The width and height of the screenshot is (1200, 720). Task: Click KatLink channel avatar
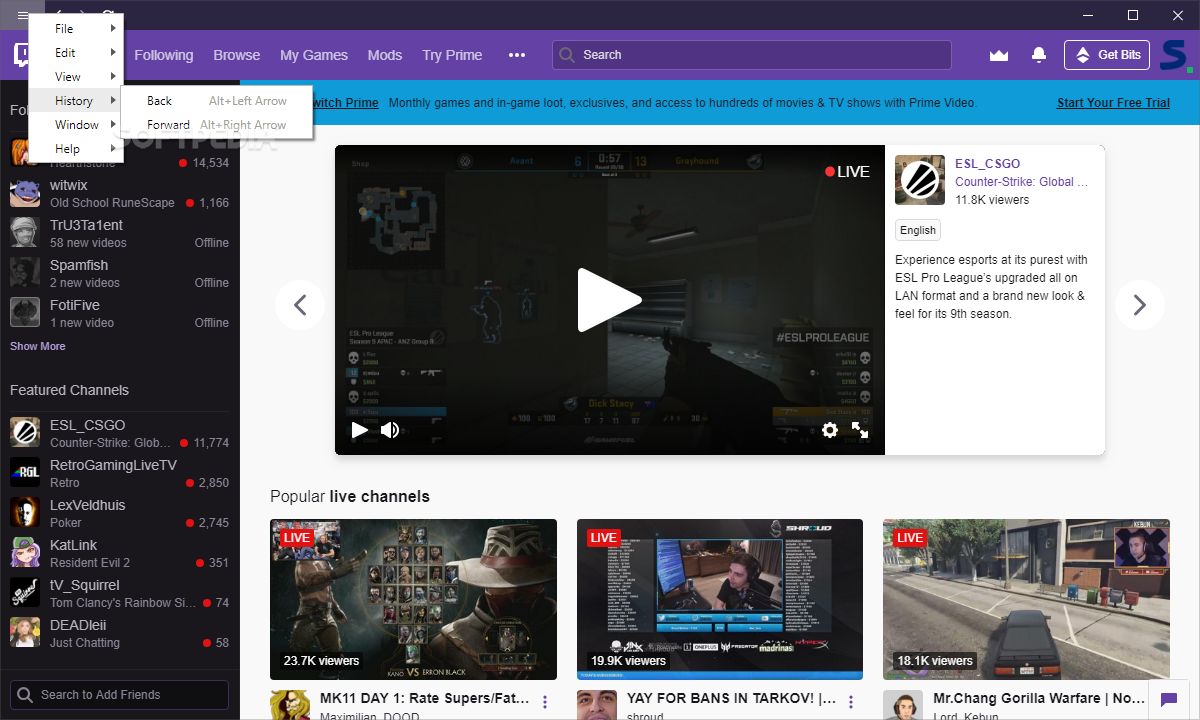click(x=25, y=553)
